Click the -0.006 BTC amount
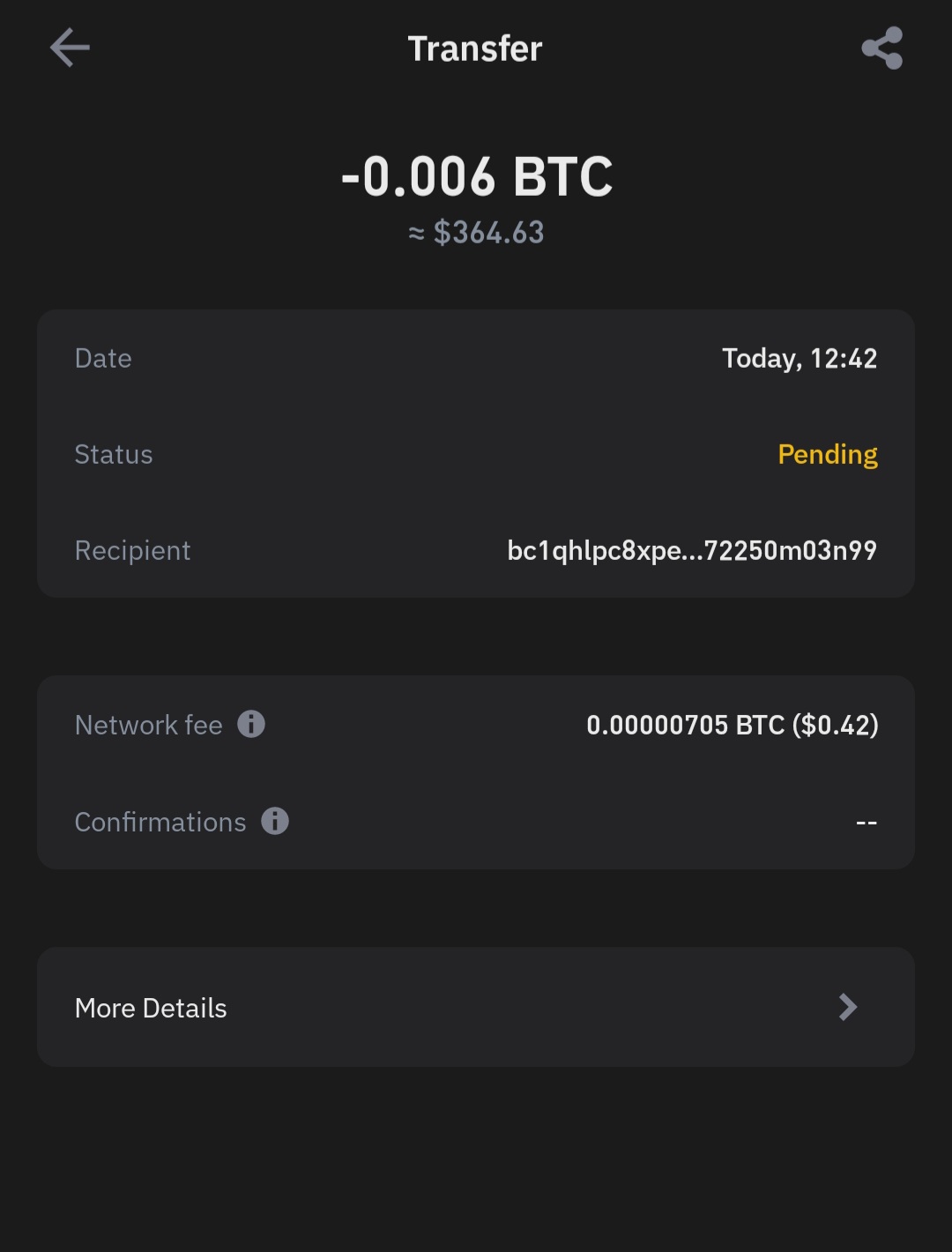The width and height of the screenshot is (952, 1252). [476, 176]
